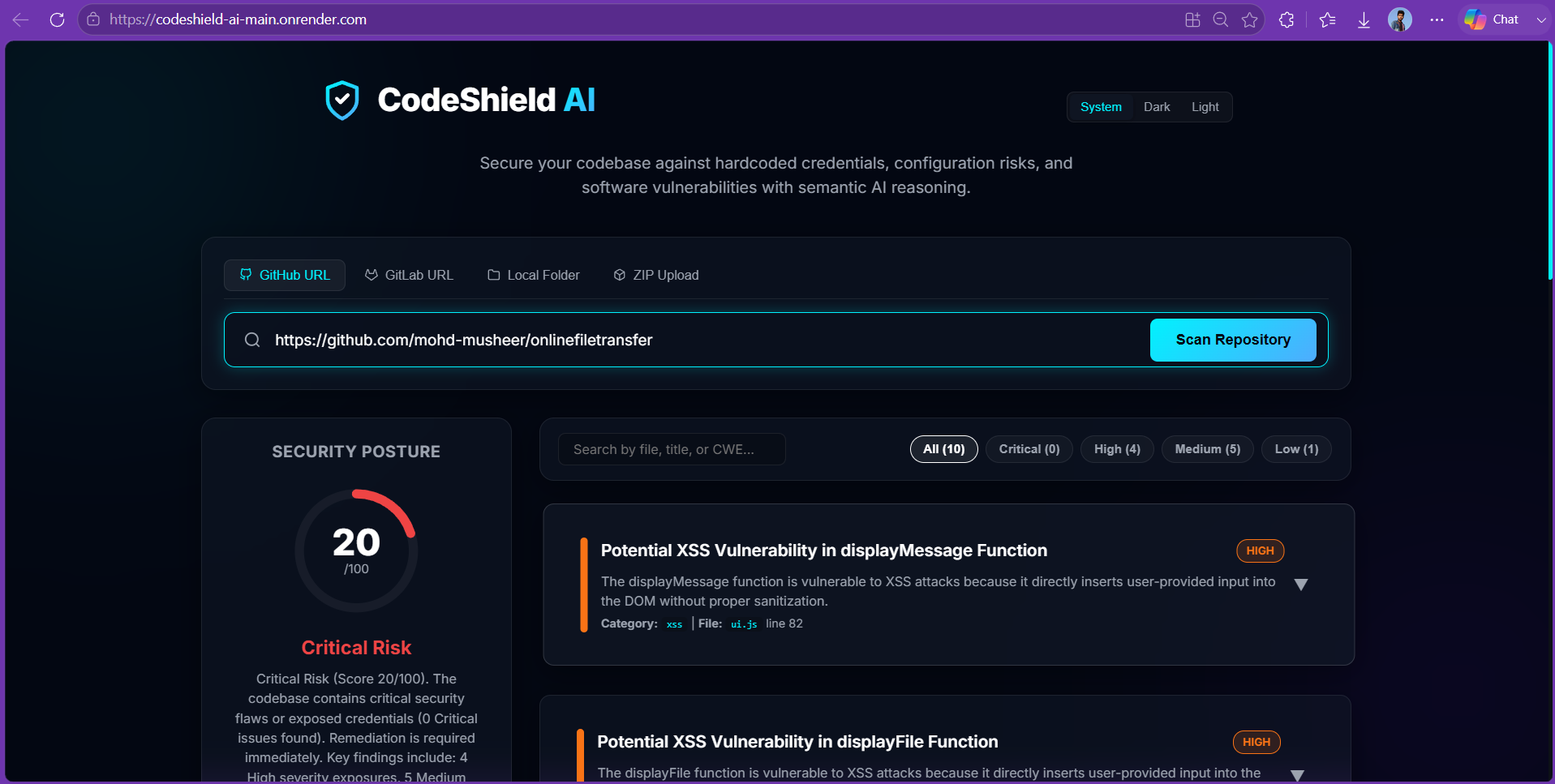Click the search magnifier in URL field
The image size is (1555, 784).
point(252,340)
